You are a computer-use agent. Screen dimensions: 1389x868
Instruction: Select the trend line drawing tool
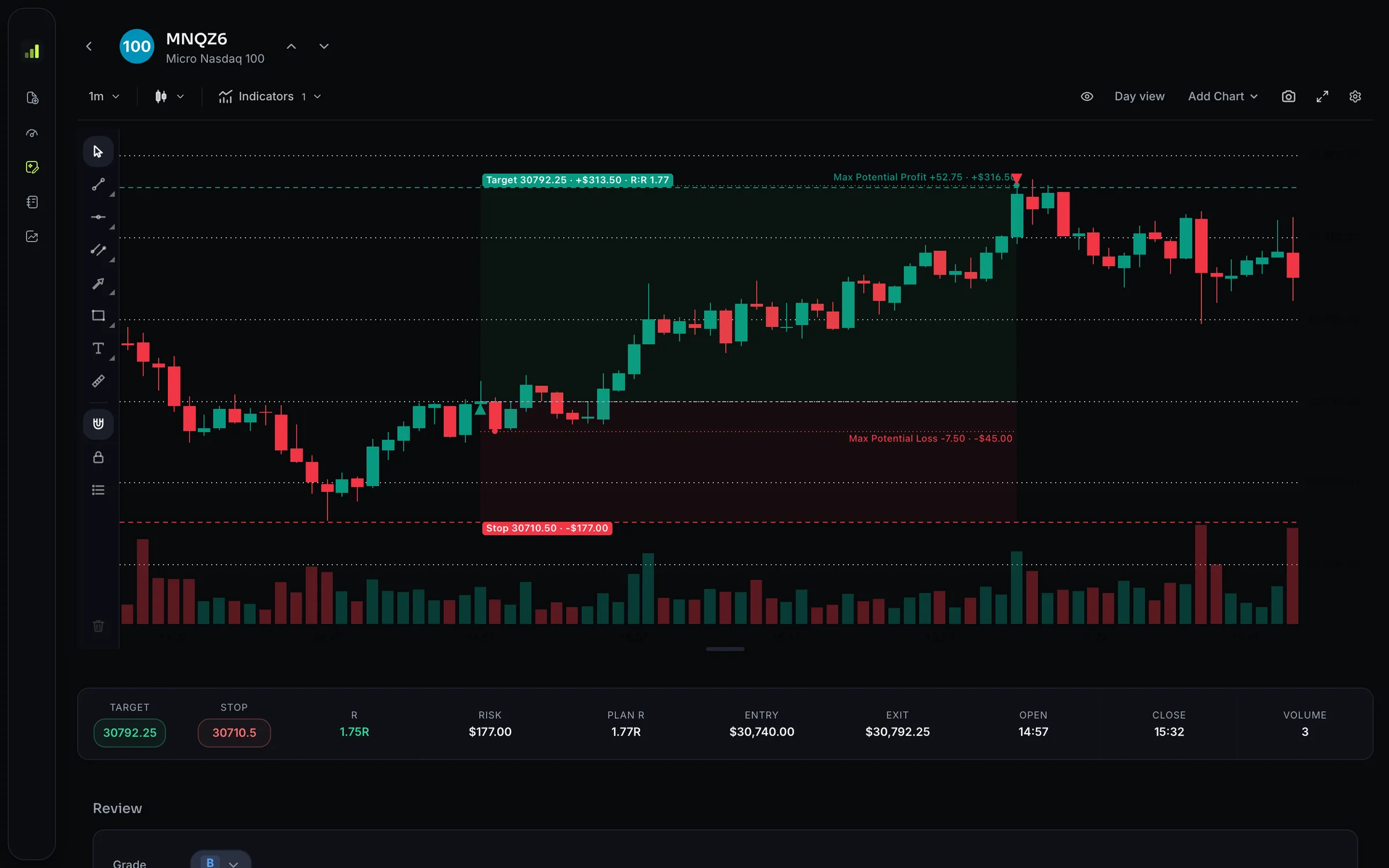click(x=98, y=185)
